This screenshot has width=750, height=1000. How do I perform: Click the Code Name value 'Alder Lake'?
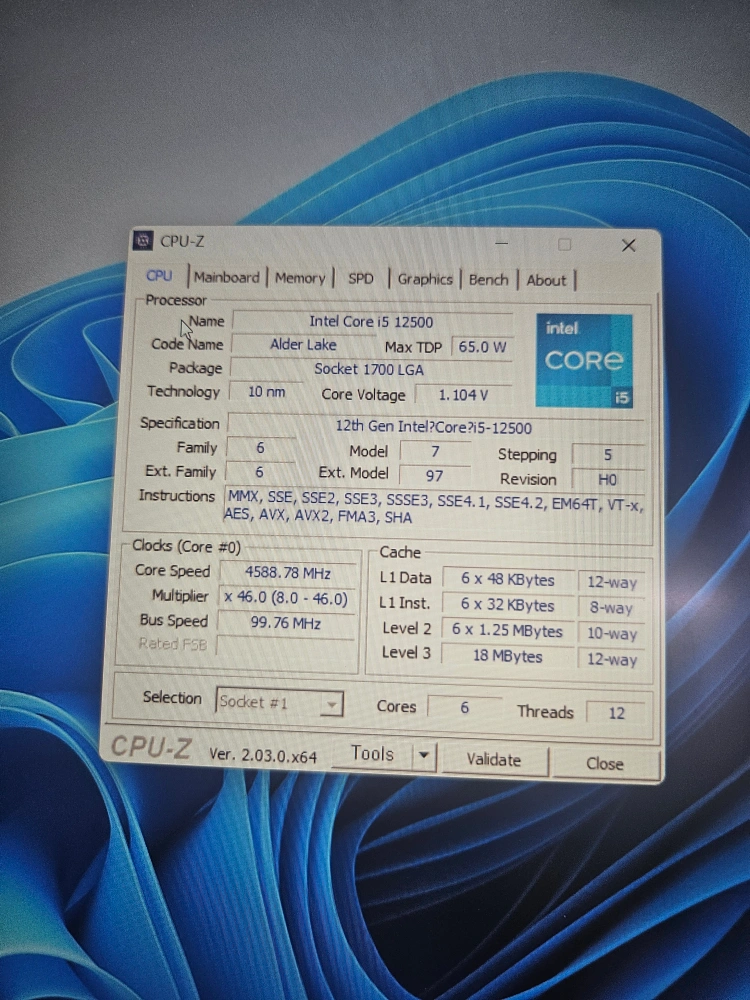pos(303,344)
